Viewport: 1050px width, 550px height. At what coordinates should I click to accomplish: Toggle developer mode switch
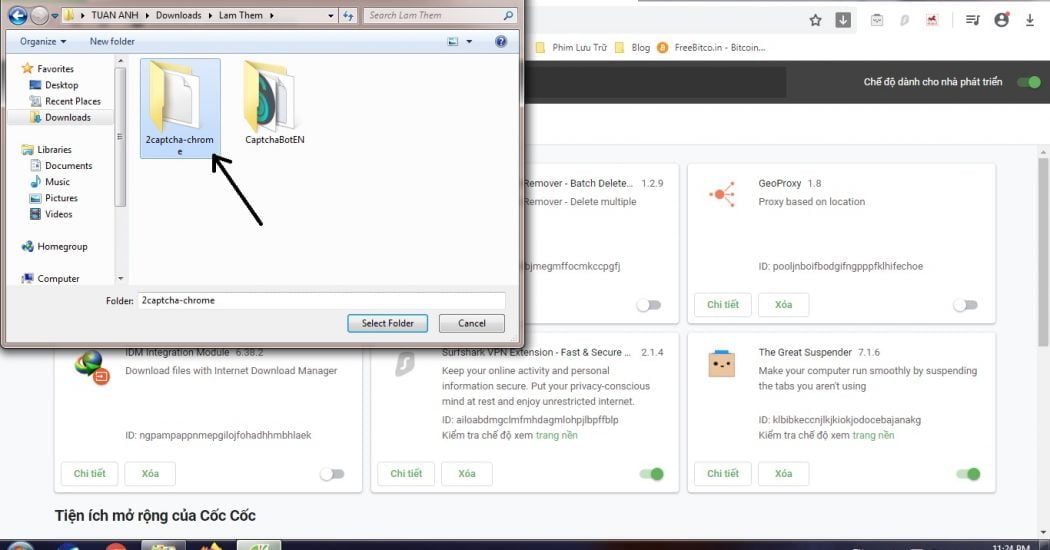click(1028, 82)
